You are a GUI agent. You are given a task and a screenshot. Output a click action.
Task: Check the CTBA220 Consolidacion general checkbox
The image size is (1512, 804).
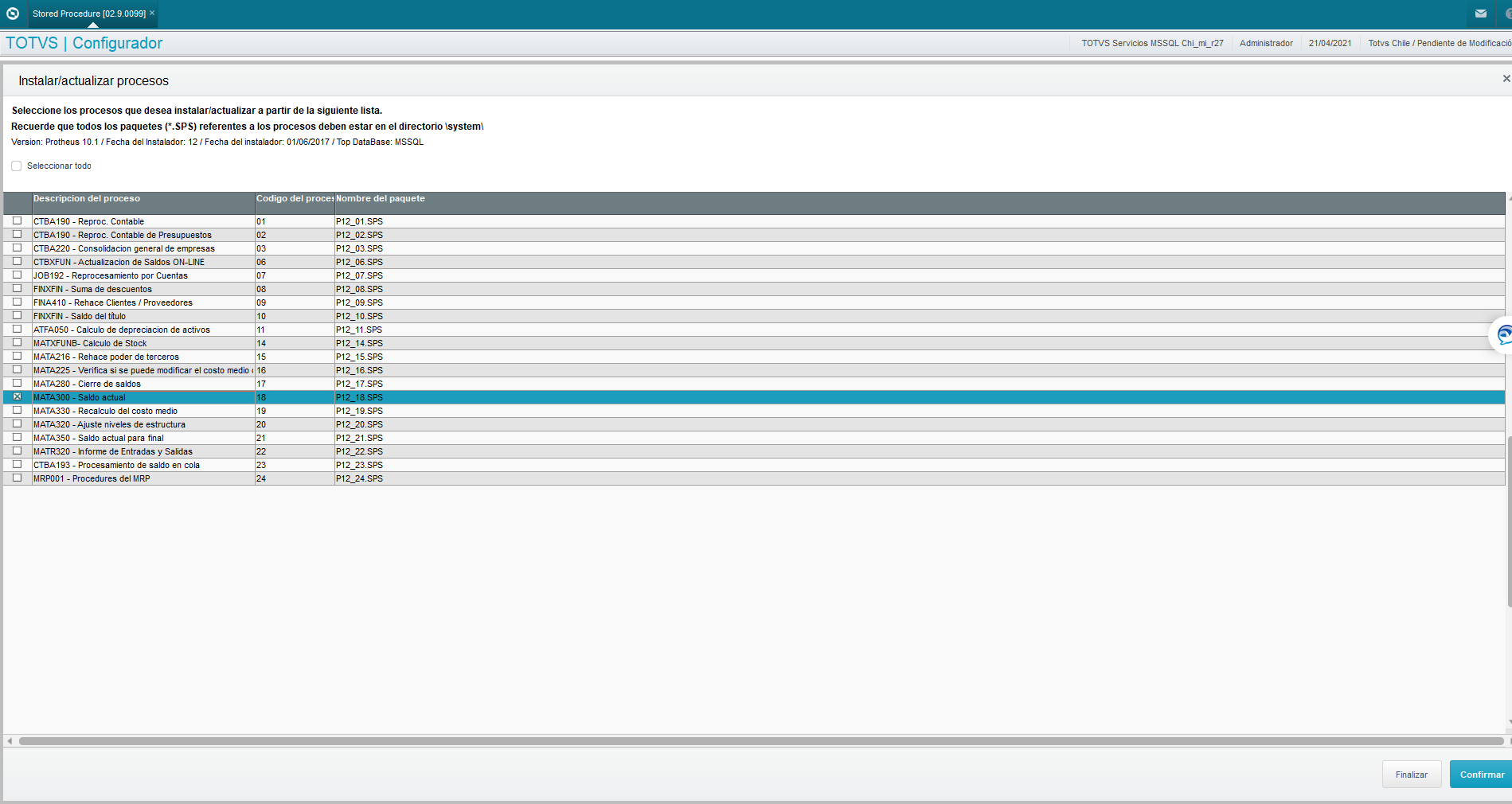tap(17, 248)
